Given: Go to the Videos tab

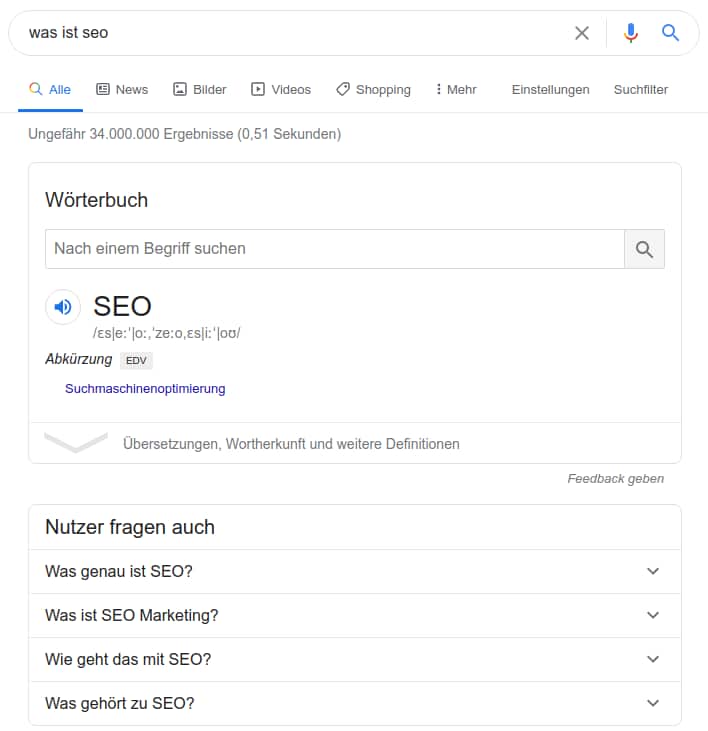Looking at the screenshot, I should (x=281, y=90).
